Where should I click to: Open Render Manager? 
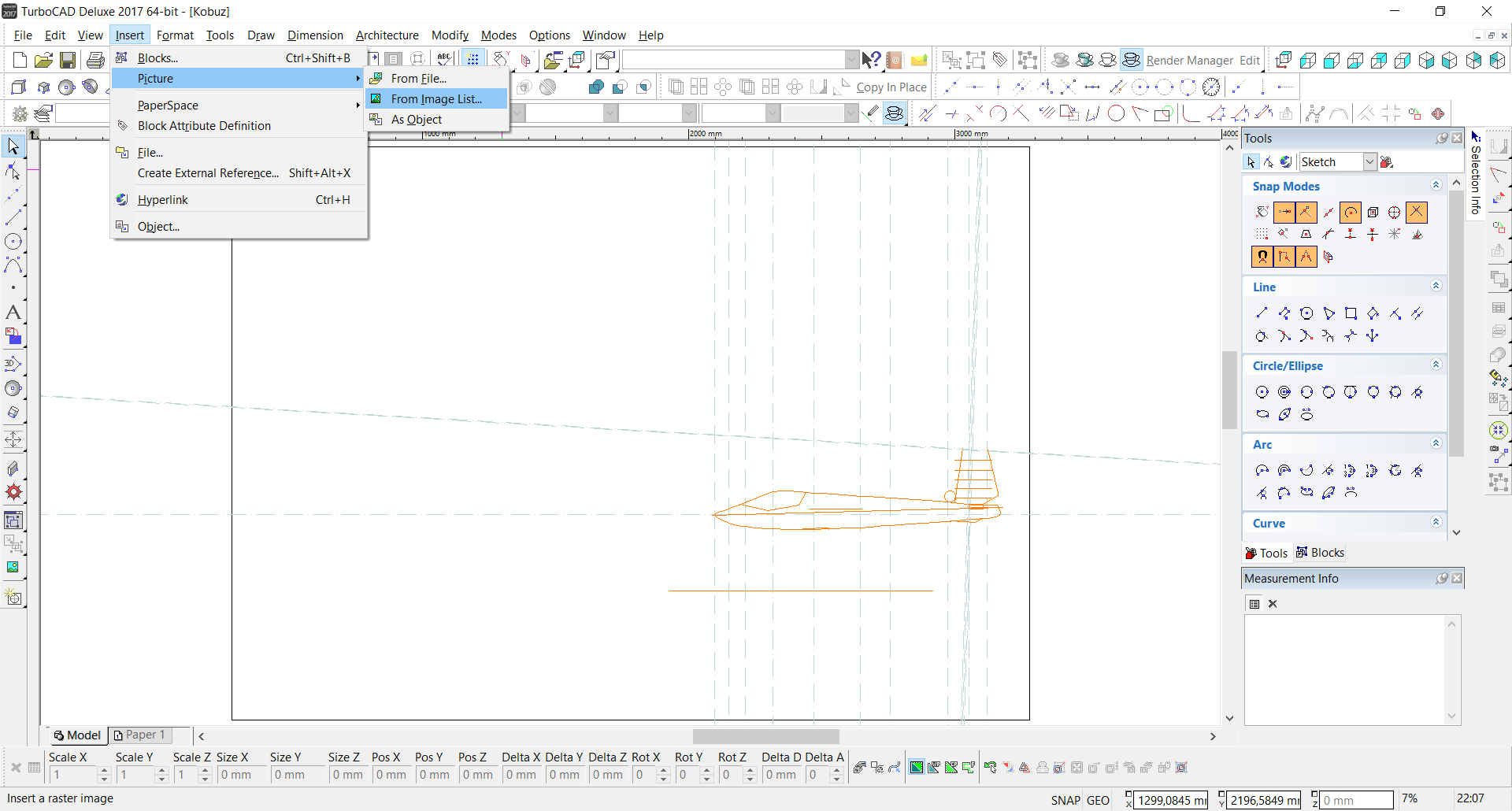1189,61
